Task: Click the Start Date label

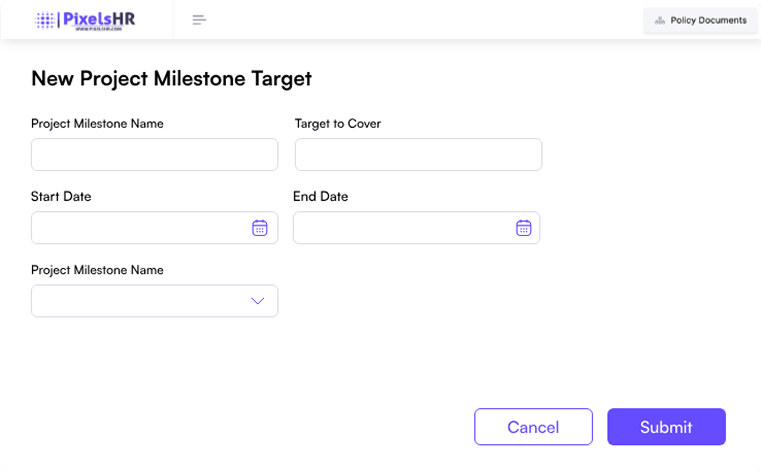Action: (x=61, y=197)
